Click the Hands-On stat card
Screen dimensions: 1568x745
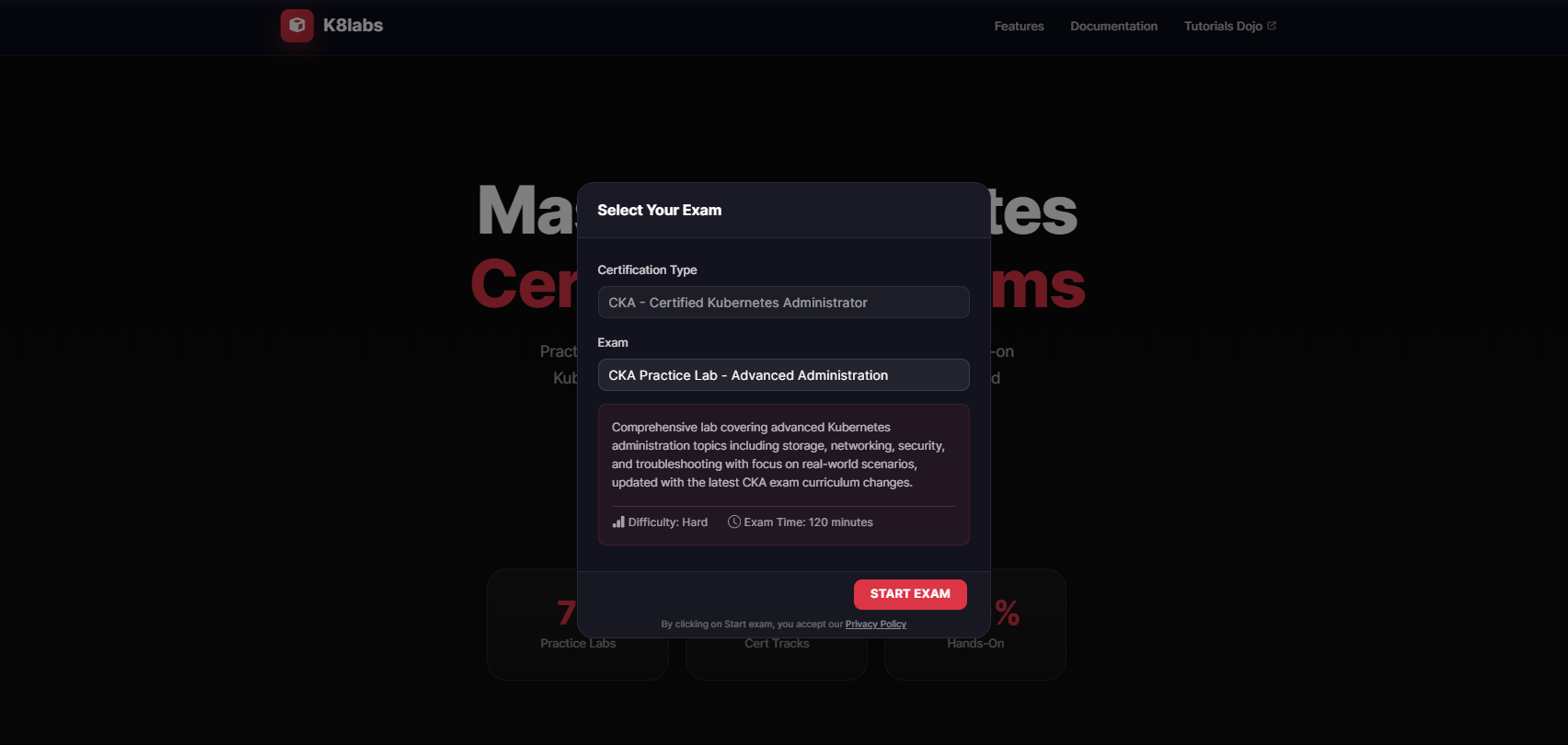(x=1021, y=644)
